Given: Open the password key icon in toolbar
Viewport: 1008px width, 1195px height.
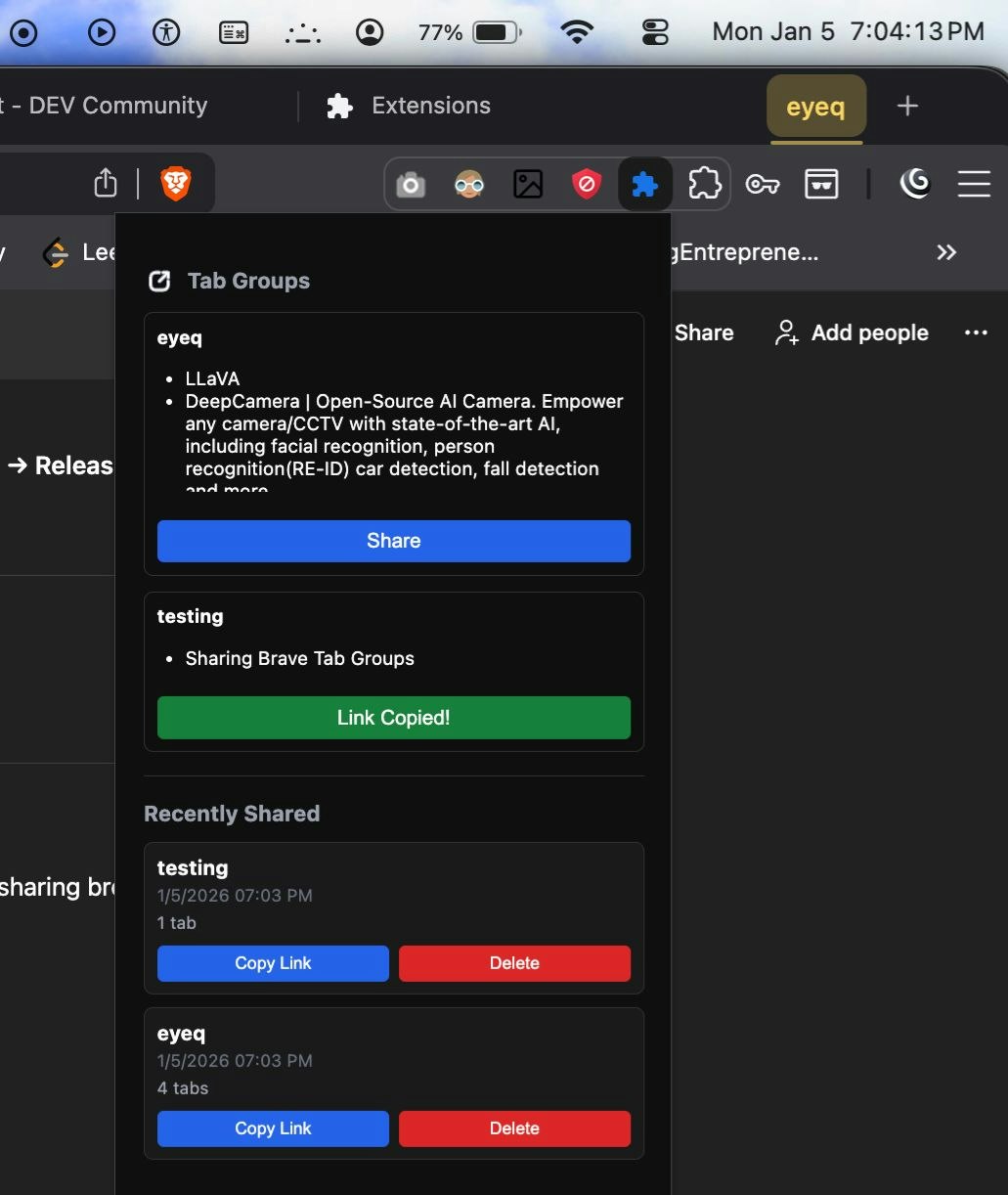Looking at the screenshot, I should coord(763,184).
